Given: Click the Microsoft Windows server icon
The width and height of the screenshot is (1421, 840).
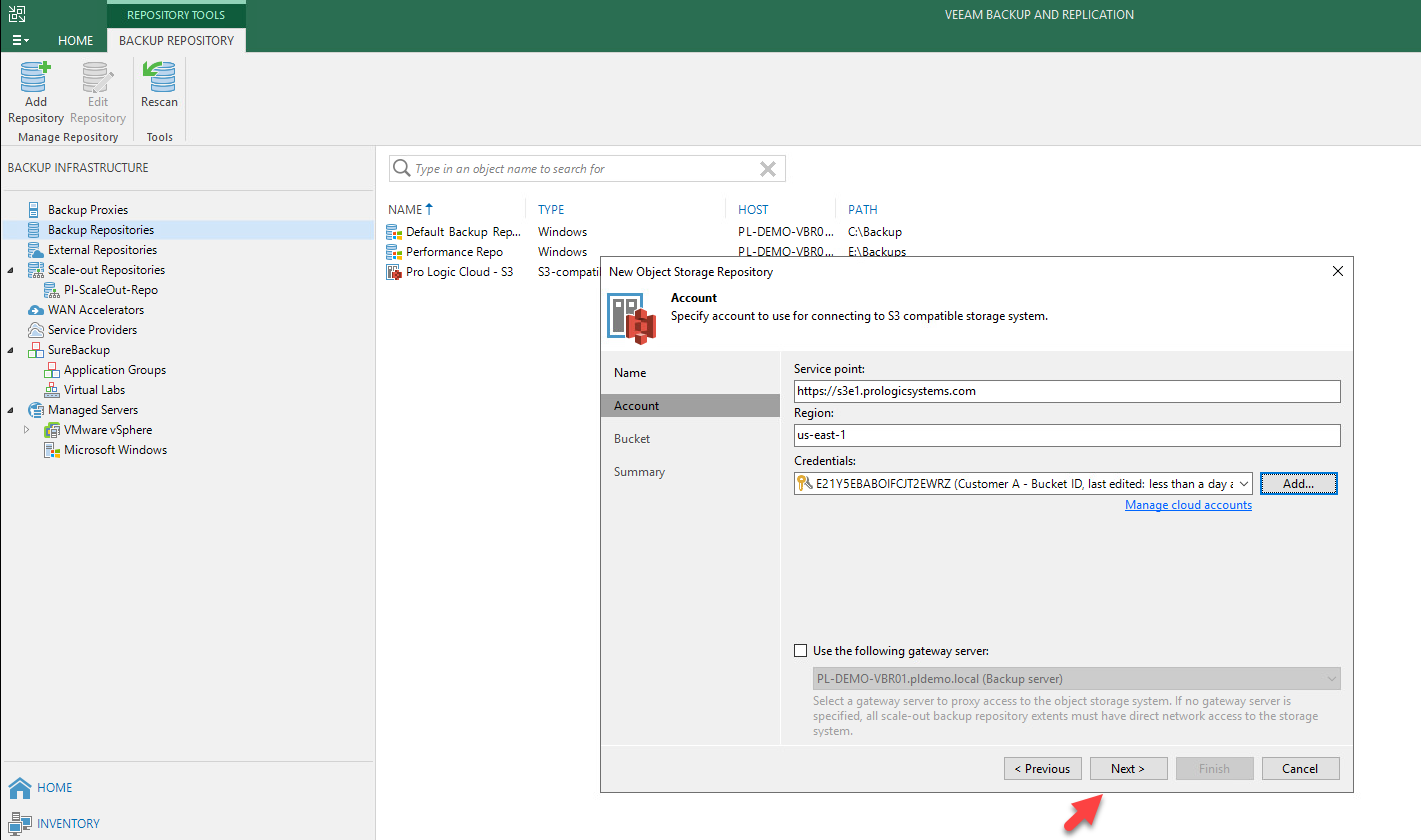Looking at the screenshot, I should point(51,450).
